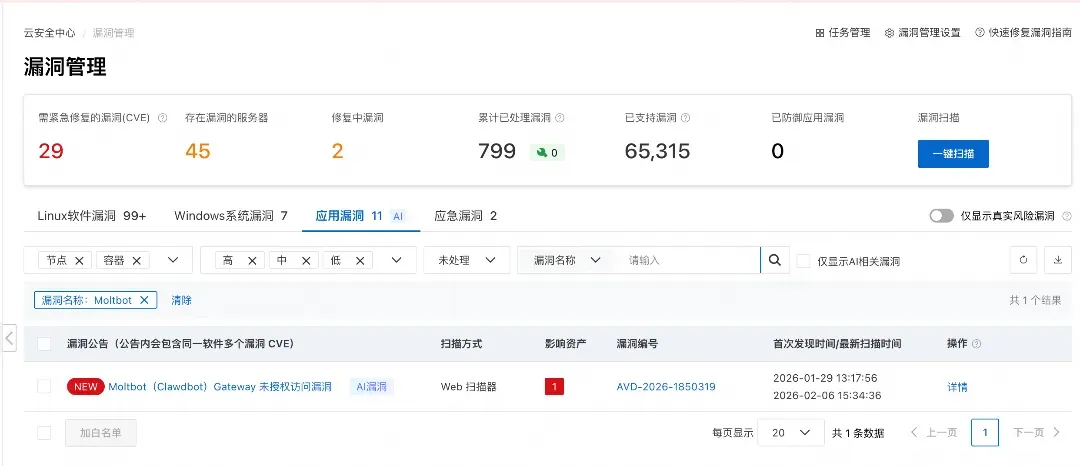Switch to 应急漏洞 tab
This screenshot has height=466, width=1080.
point(466,216)
